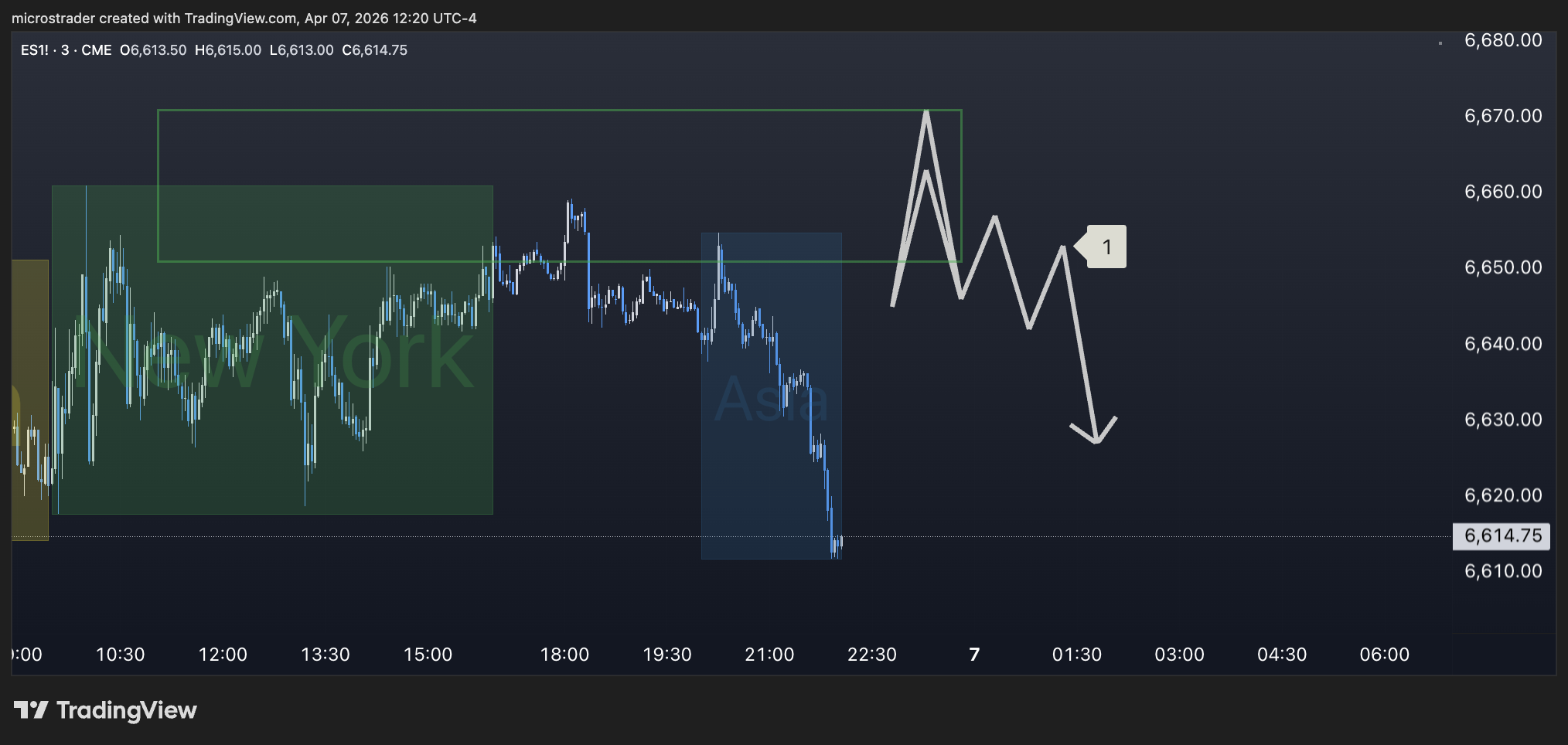1568x745 pixels.
Task: Click the 18:00 time axis label
Action: pyautogui.click(x=564, y=655)
